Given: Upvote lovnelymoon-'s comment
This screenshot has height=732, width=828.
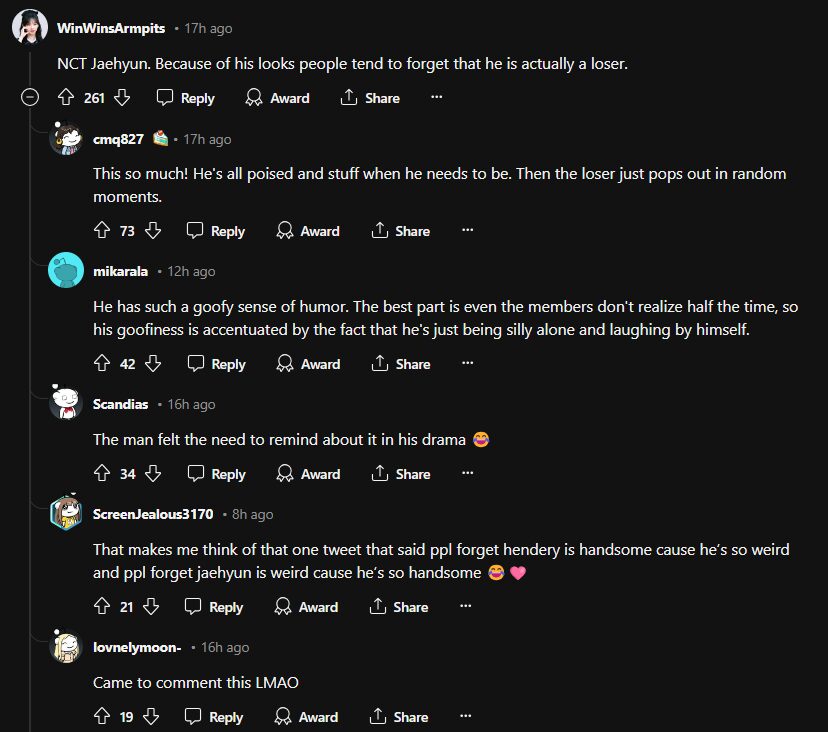Looking at the screenshot, I should [x=101, y=717].
